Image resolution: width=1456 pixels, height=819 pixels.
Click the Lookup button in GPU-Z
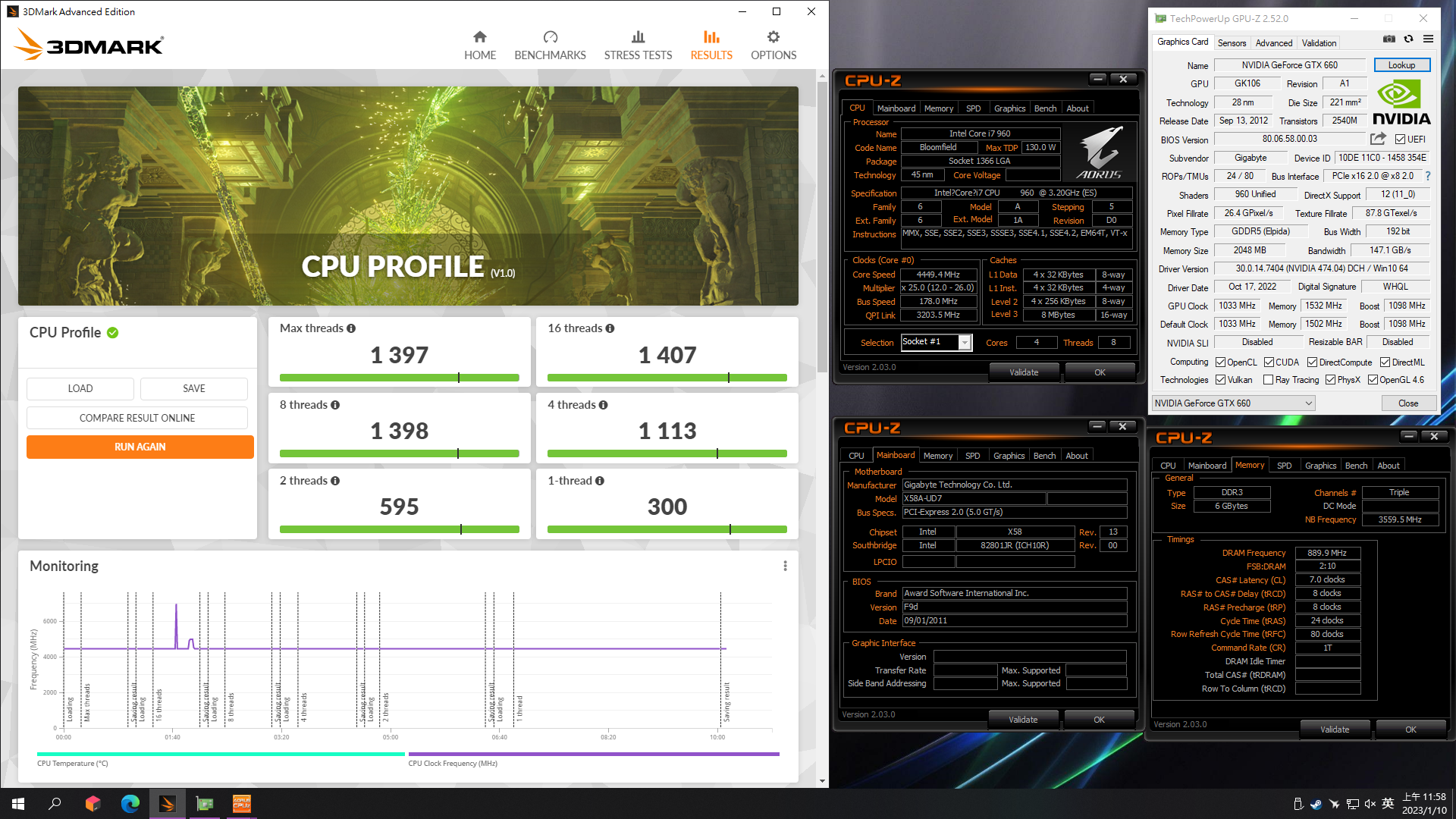(1401, 65)
